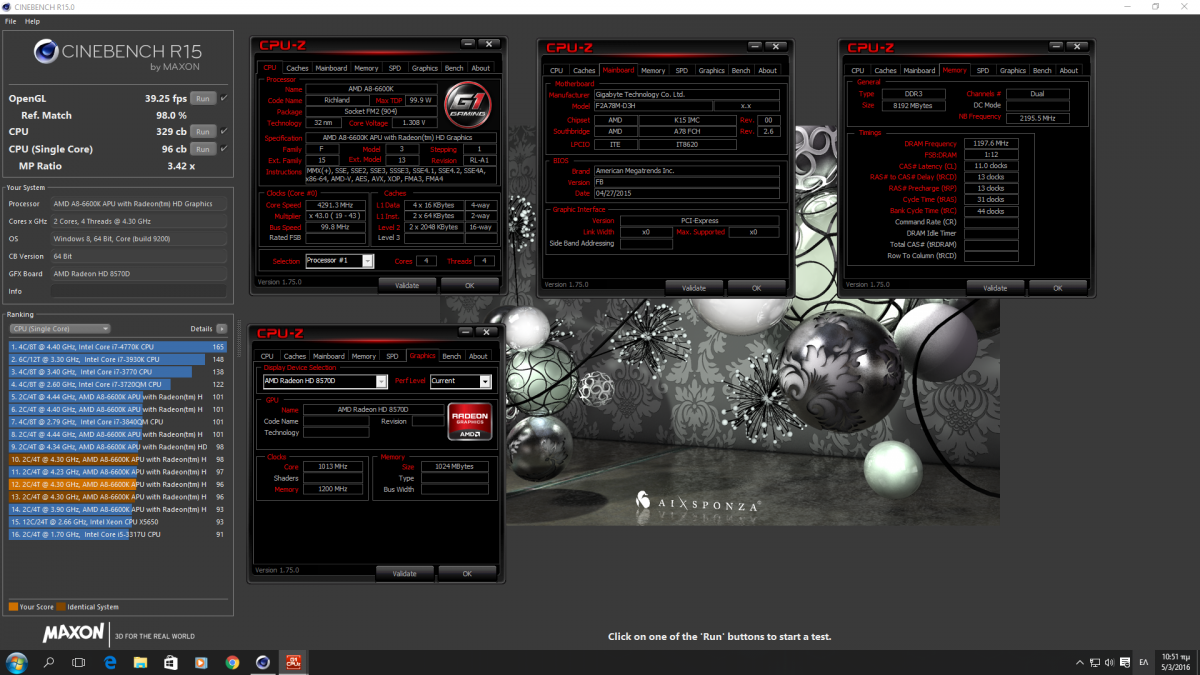1200x675 pixels.
Task: Click Validate in the CPU-Z Mainboard window
Action: (x=694, y=287)
